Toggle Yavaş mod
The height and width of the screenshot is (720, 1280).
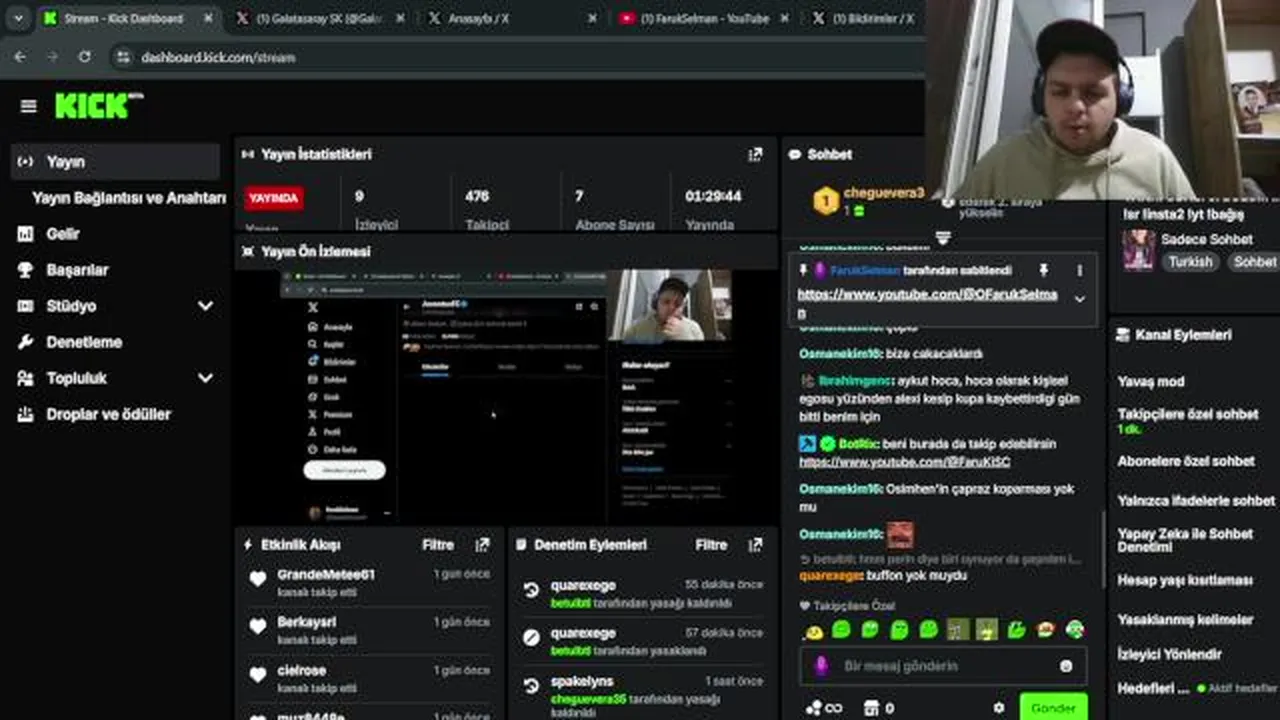pos(1150,381)
